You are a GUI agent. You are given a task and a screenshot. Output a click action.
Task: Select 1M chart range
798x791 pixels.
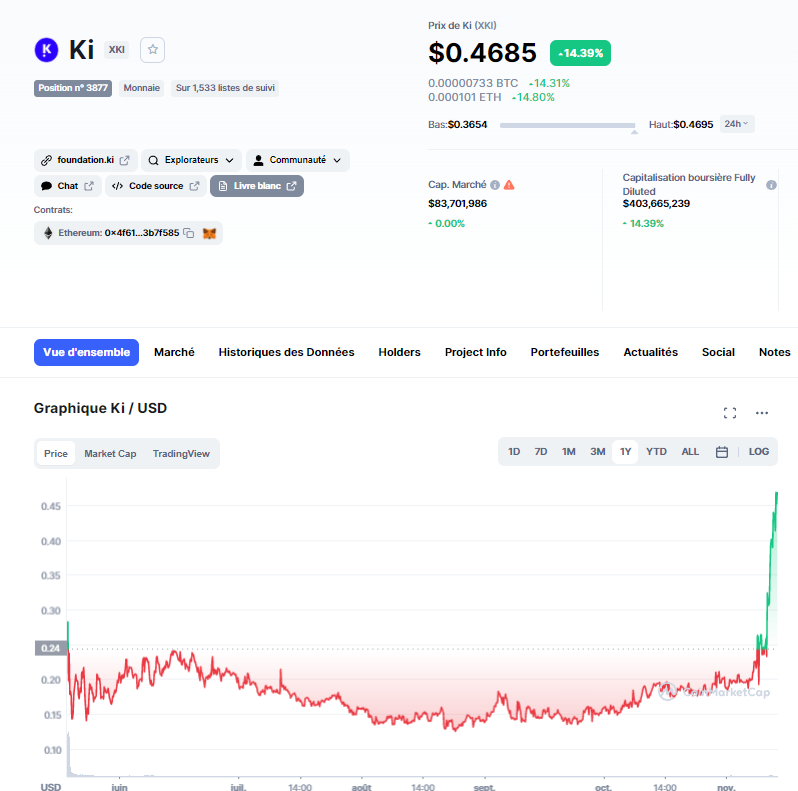point(568,451)
